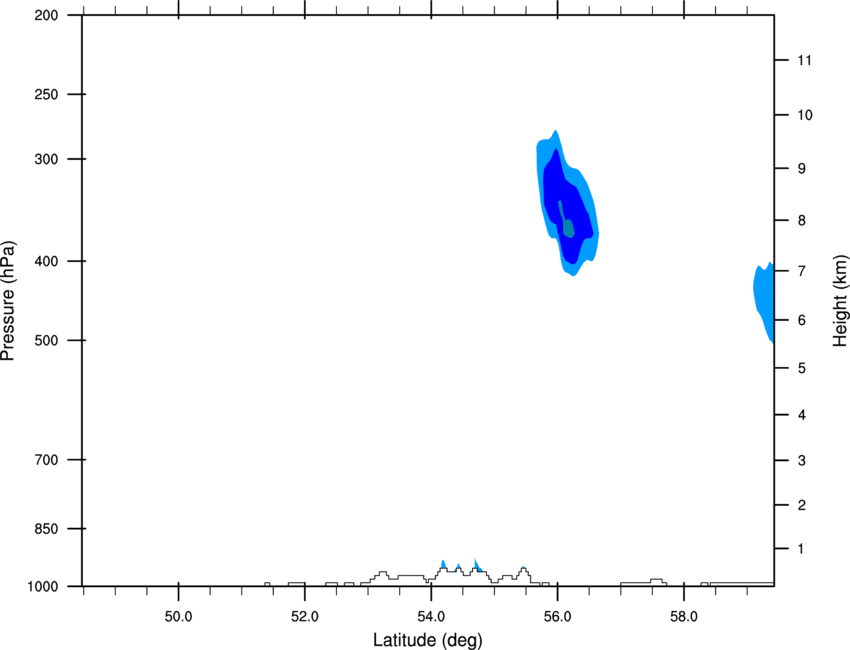Click the 200 pressure tick label

tap(46, 15)
